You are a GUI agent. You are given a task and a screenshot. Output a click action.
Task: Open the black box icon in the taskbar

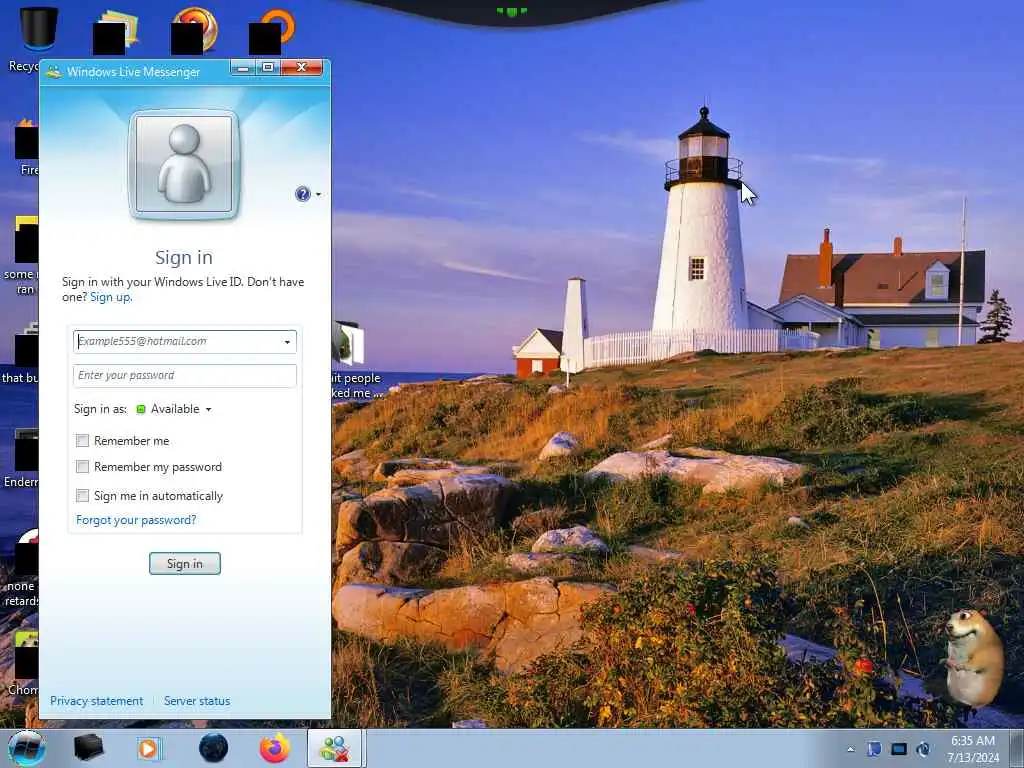pos(88,748)
